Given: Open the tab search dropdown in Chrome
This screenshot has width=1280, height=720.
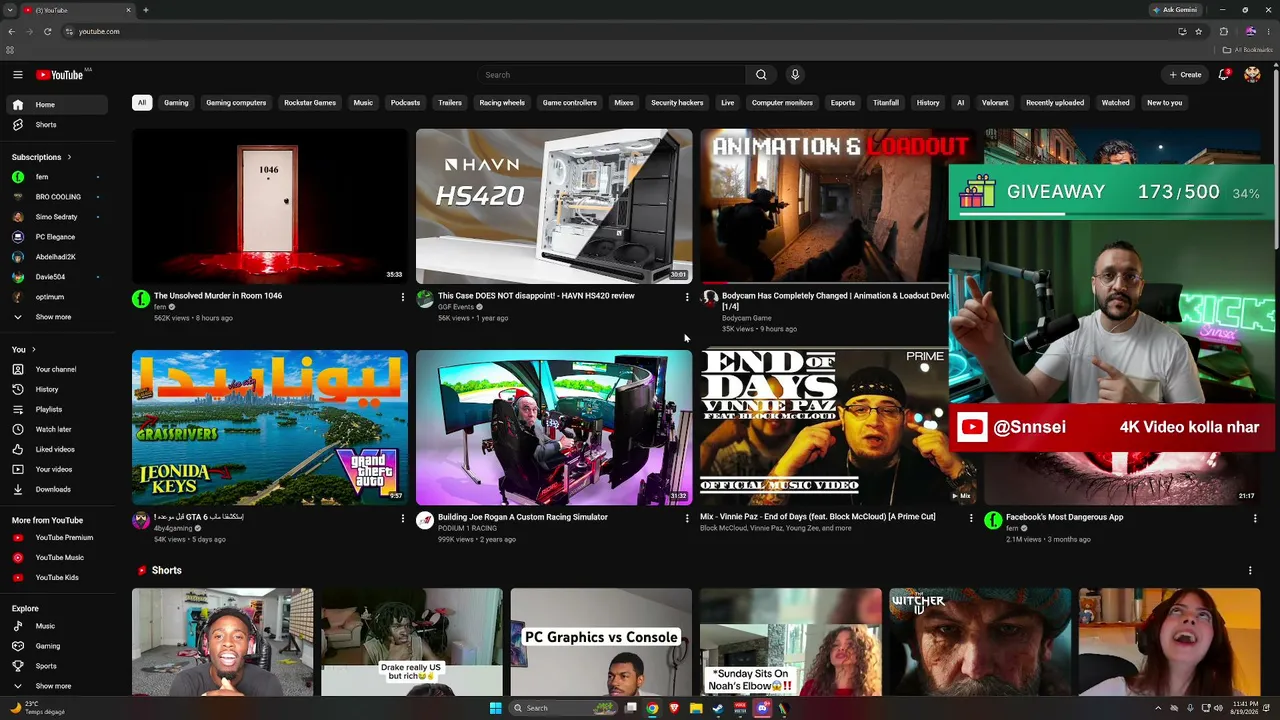Looking at the screenshot, I should pyautogui.click(x=11, y=10).
